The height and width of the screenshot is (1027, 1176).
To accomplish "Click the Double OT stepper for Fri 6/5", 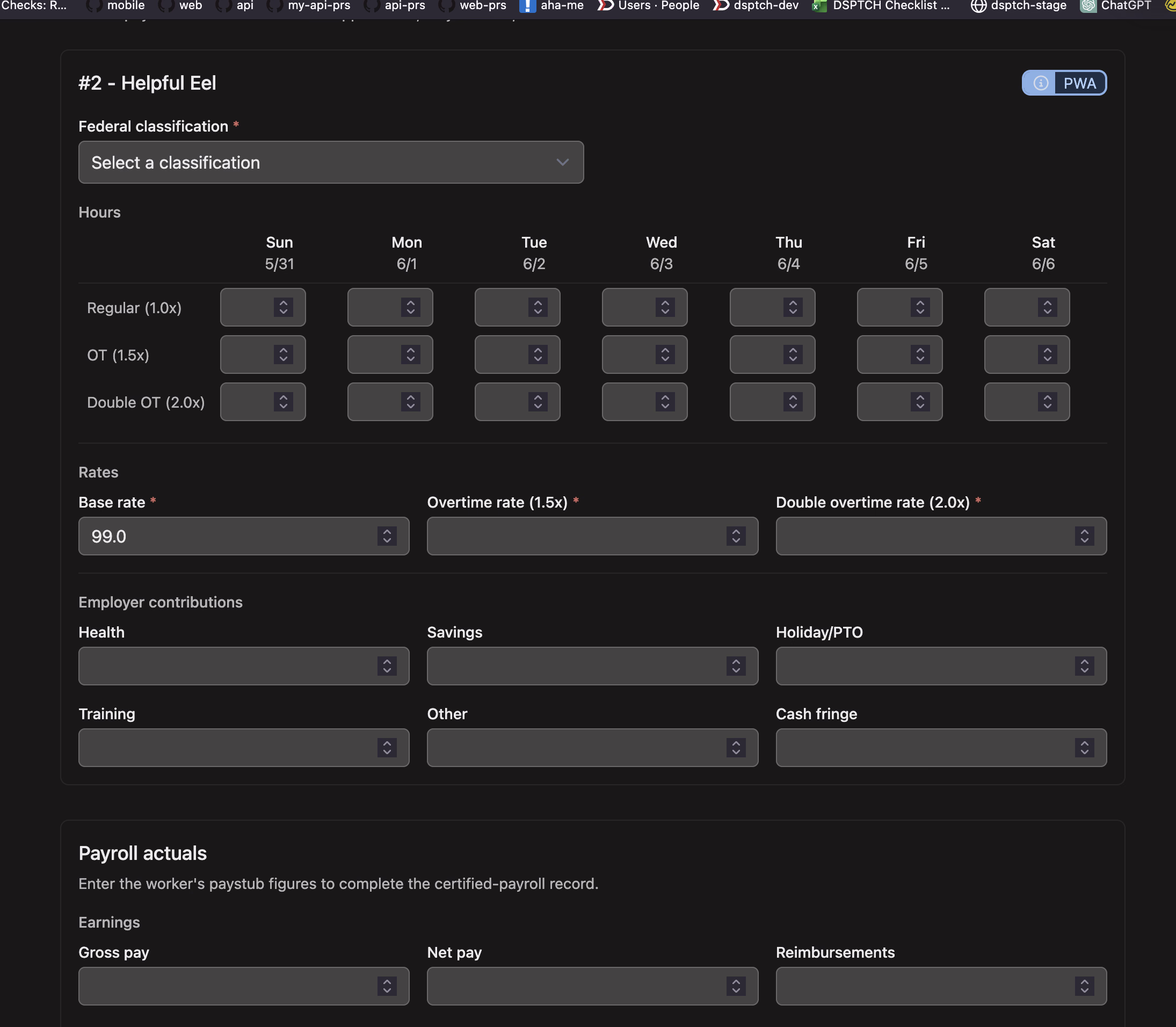I will tap(920, 402).
